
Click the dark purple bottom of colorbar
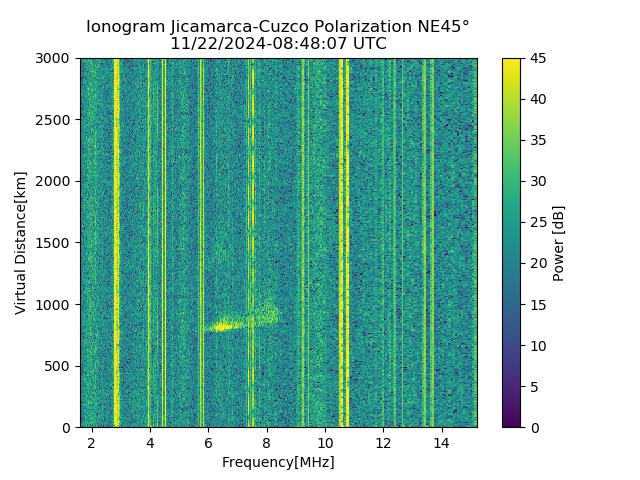coord(511,424)
